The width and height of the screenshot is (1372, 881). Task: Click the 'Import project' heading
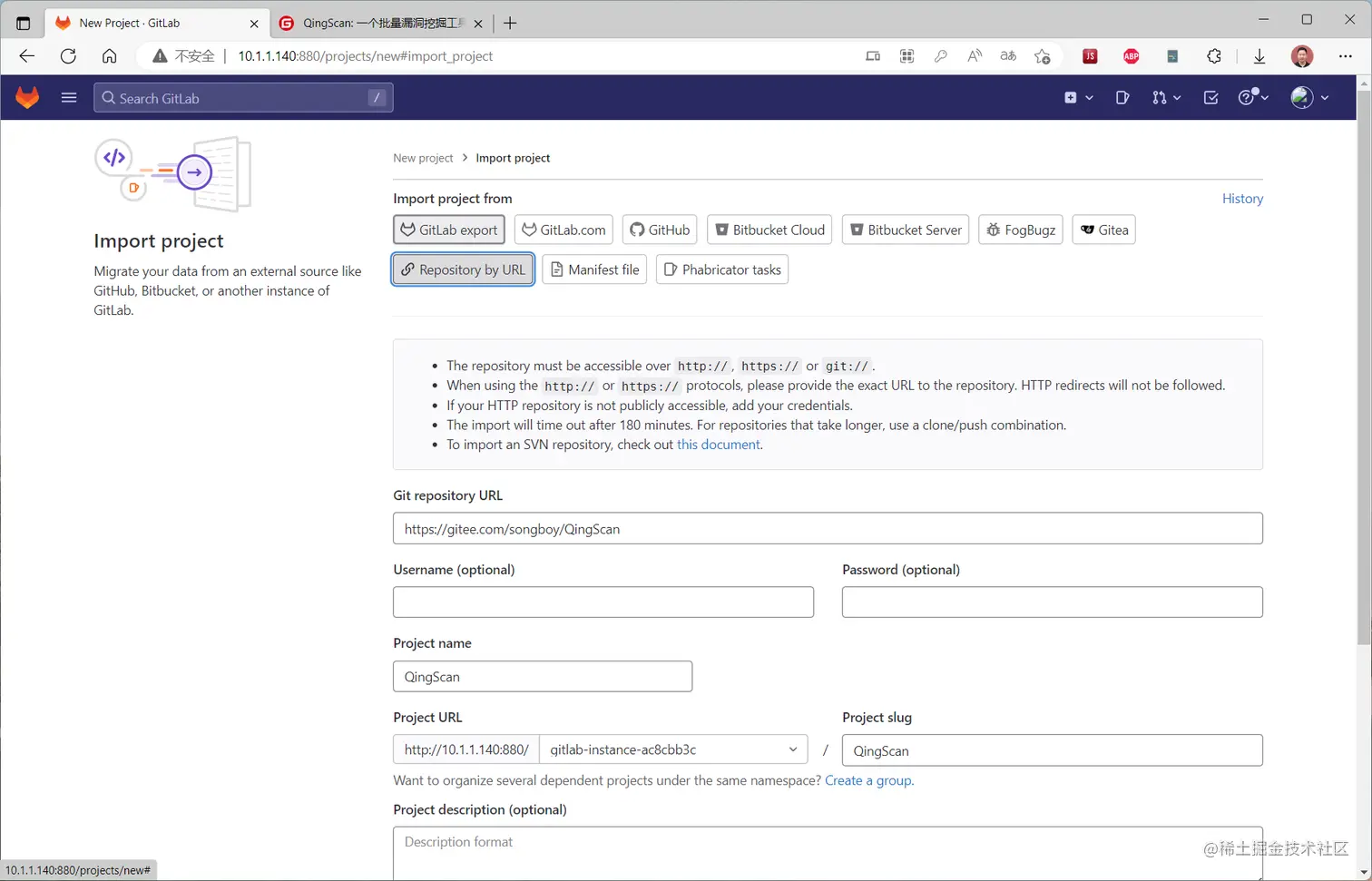159,240
